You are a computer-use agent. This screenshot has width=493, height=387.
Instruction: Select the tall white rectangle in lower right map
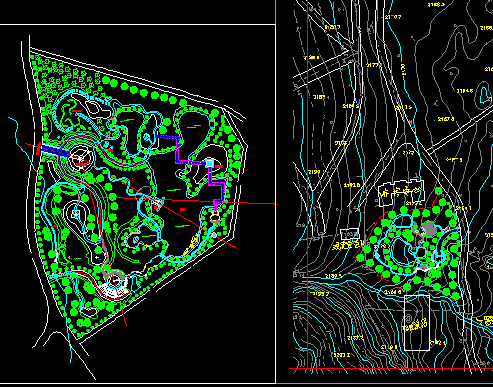coord(417,323)
